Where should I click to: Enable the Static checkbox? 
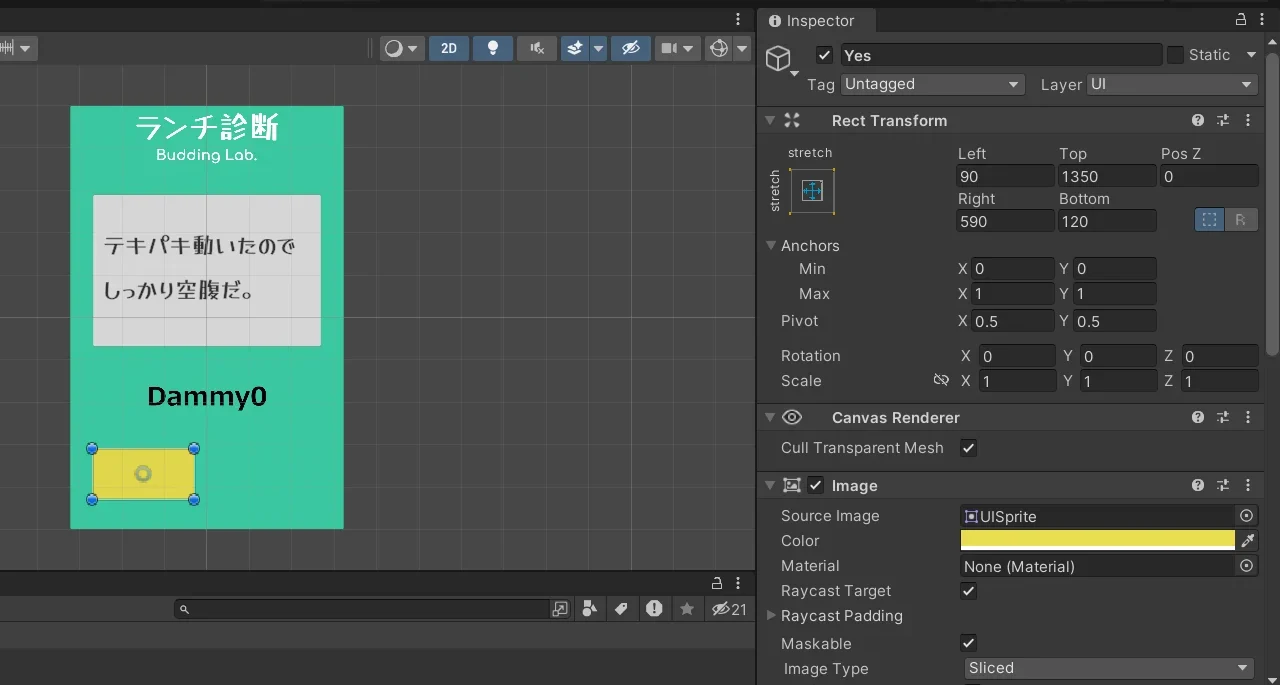[1175, 55]
